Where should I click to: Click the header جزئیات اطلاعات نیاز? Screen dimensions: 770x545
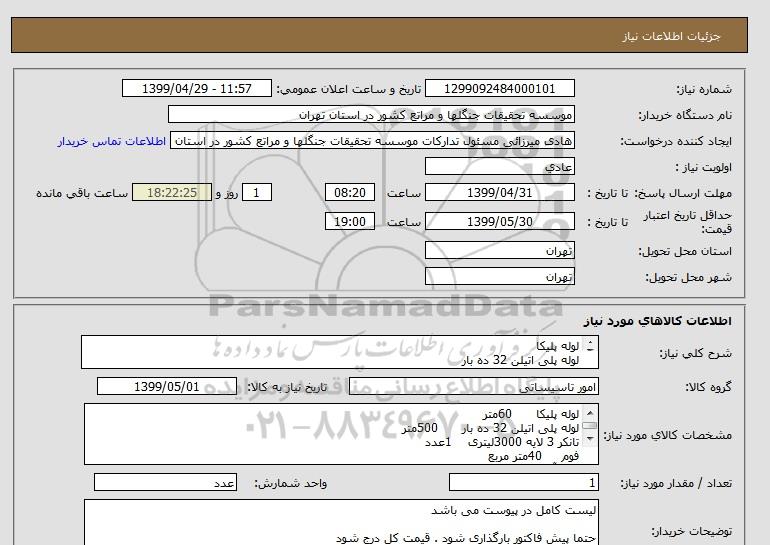point(671,37)
